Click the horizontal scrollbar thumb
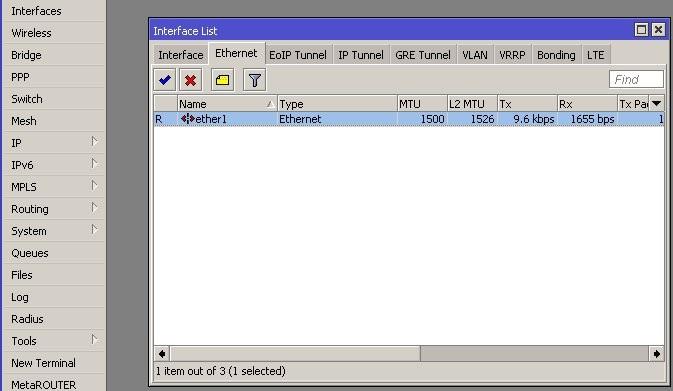 click(x=295, y=354)
